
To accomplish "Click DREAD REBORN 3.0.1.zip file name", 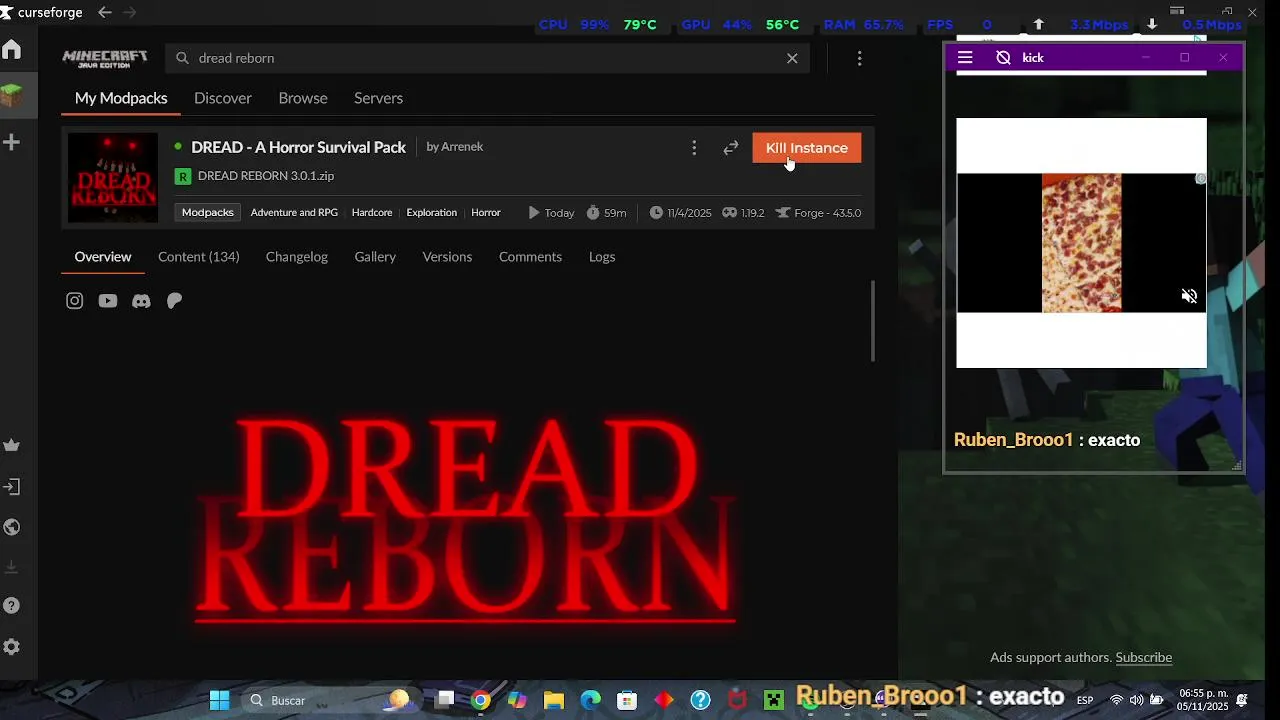I will pyautogui.click(x=266, y=176).
